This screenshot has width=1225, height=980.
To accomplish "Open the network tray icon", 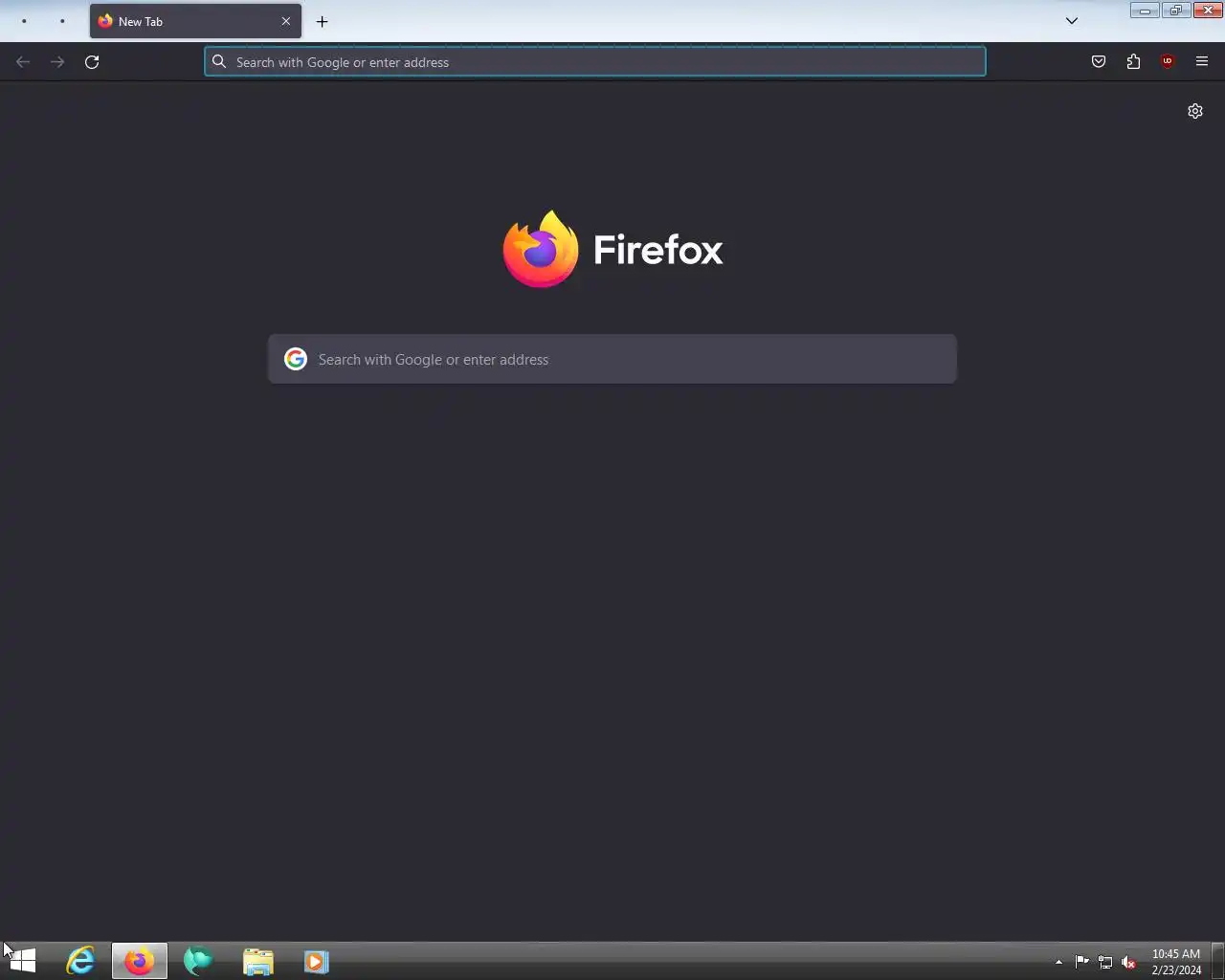I will coord(1105,962).
